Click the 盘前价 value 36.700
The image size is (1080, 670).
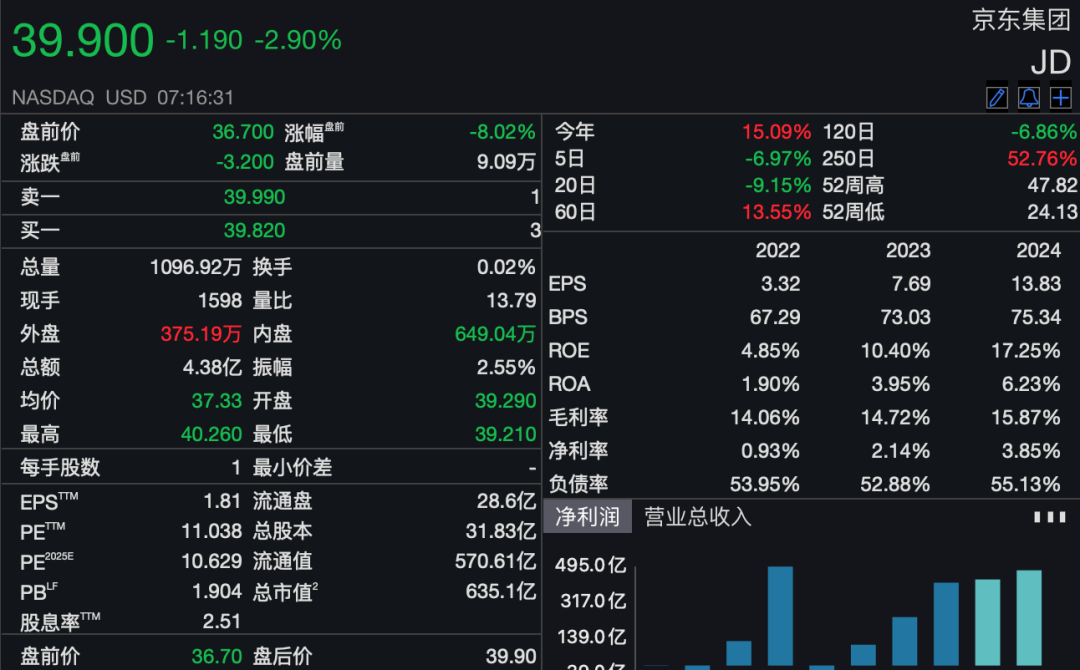[x=243, y=132]
